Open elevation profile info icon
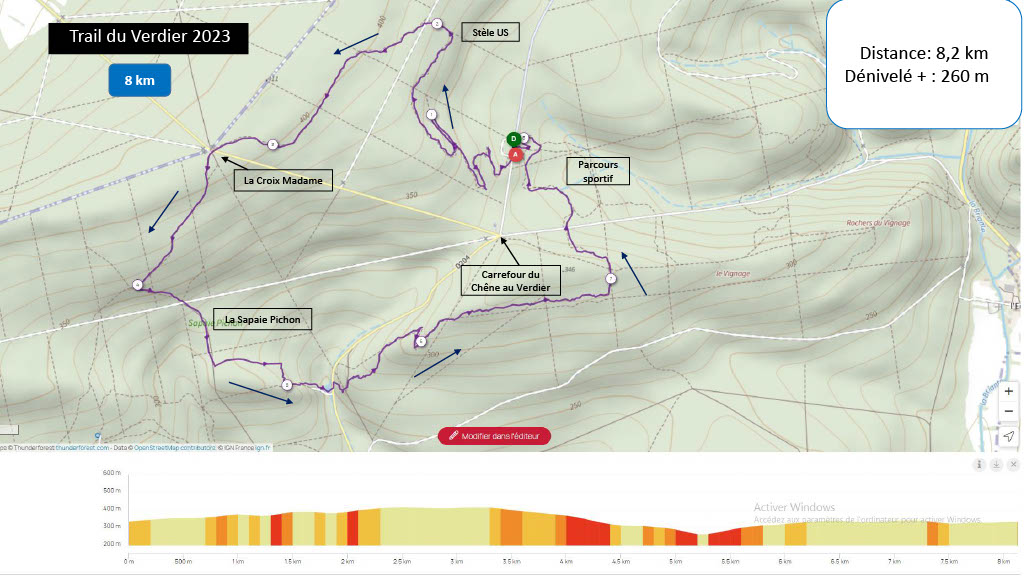 point(980,465)
